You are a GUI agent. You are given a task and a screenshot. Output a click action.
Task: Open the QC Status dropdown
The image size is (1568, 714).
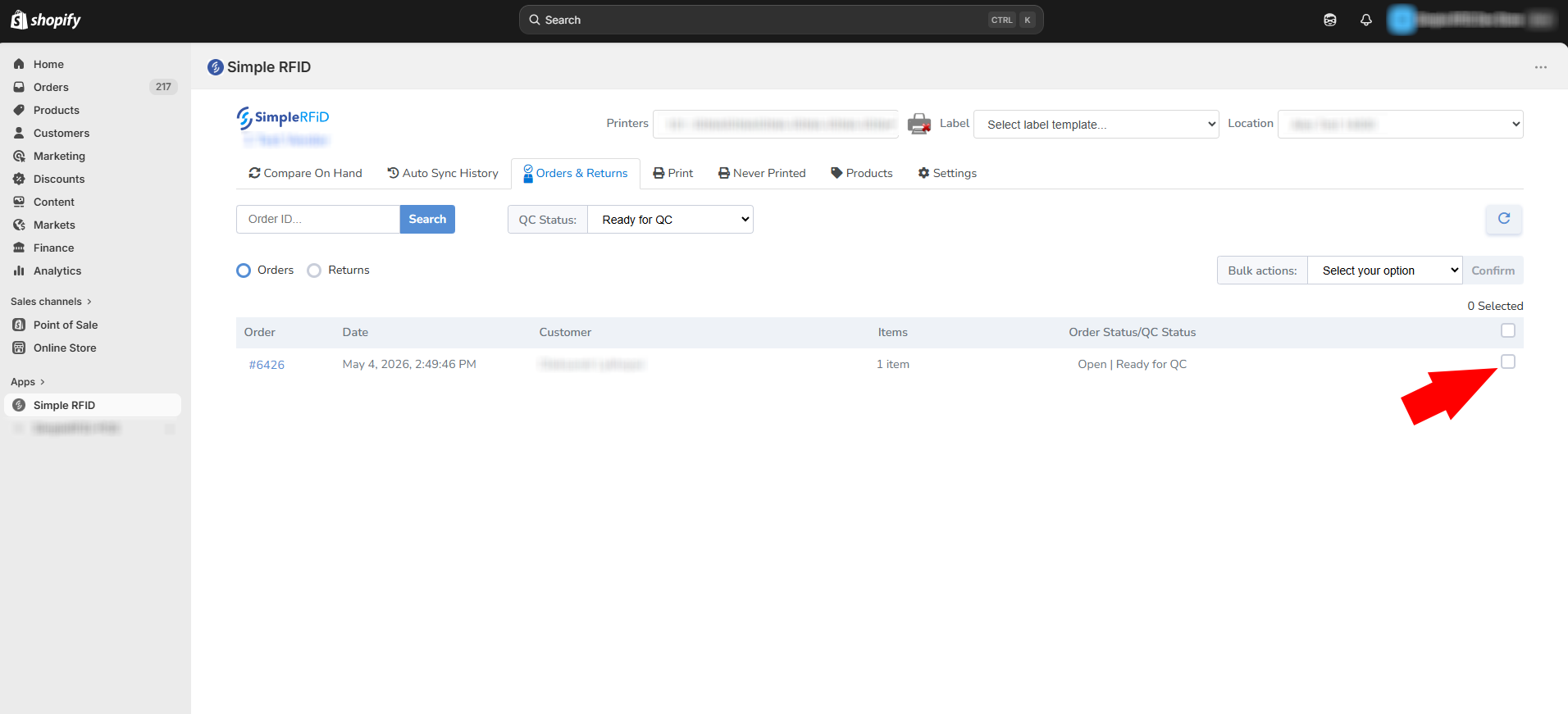click(x=671, y=220)
